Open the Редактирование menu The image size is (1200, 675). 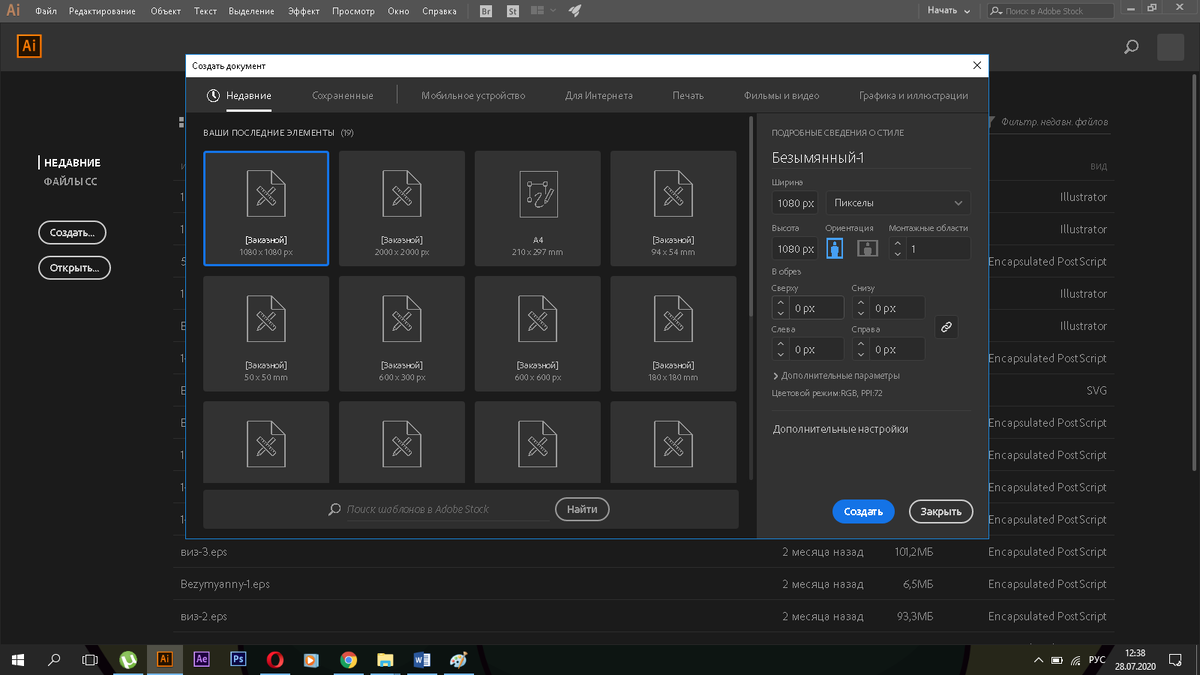pos(102,11)
